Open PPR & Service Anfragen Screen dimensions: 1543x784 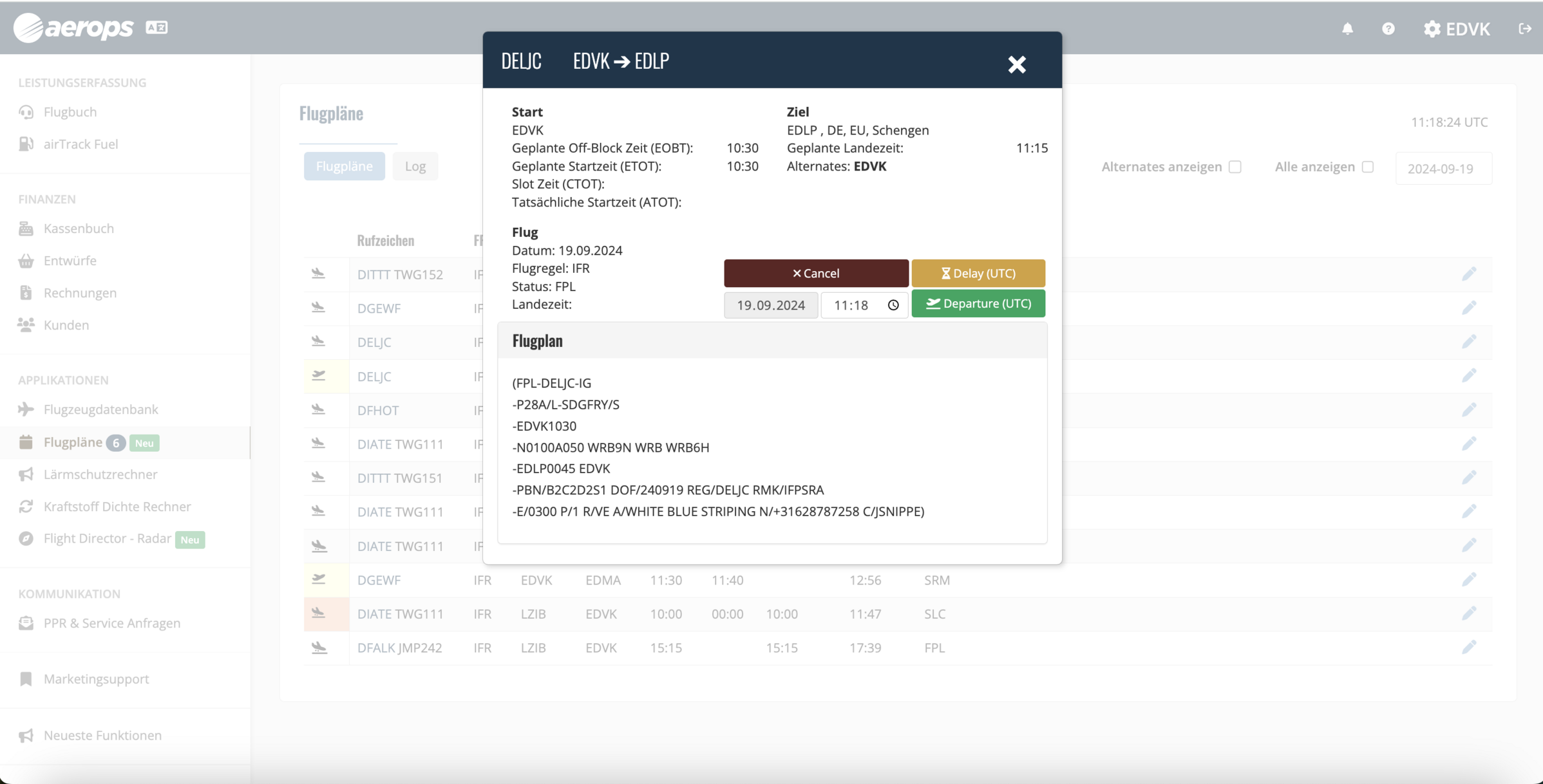[x=112, y=623]
